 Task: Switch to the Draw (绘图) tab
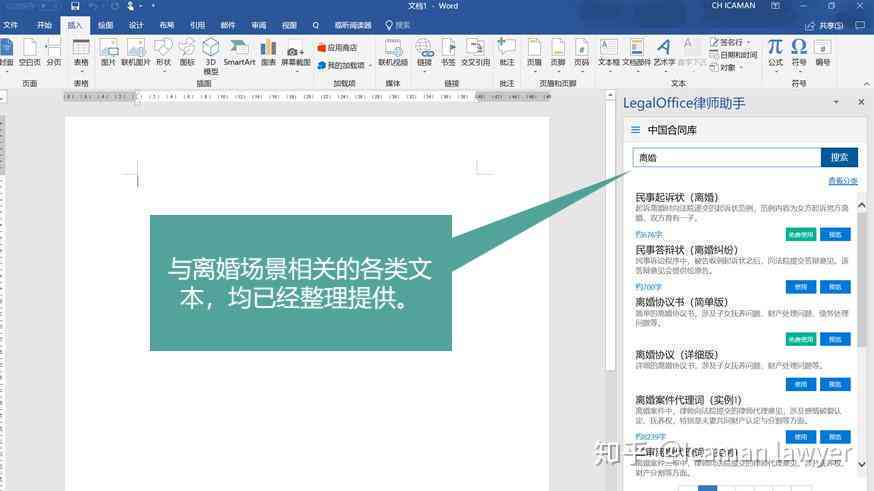(105, 25)
